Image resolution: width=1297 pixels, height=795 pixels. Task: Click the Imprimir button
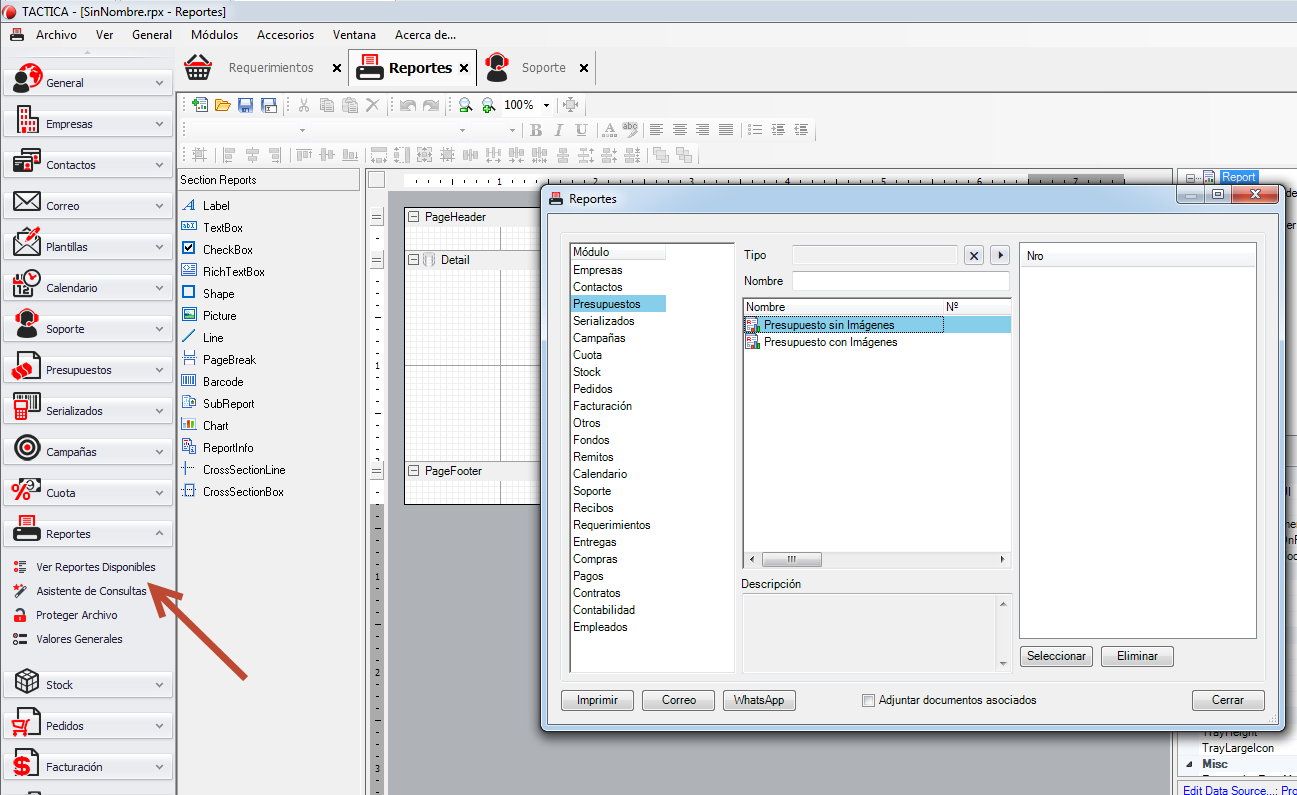[x=597, y=700]
